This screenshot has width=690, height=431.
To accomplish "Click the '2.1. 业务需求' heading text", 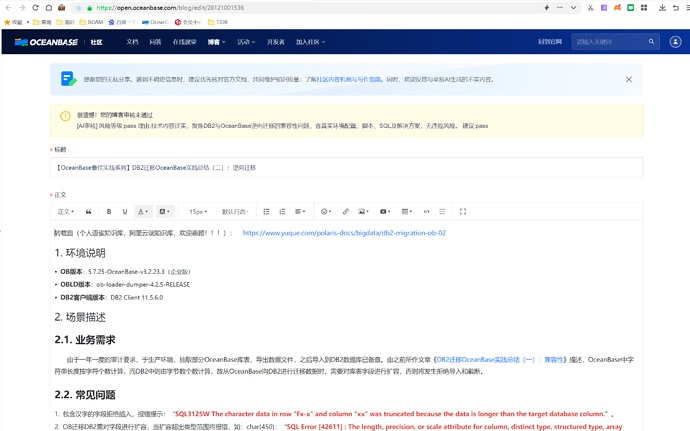I will [x=85, y=340].
